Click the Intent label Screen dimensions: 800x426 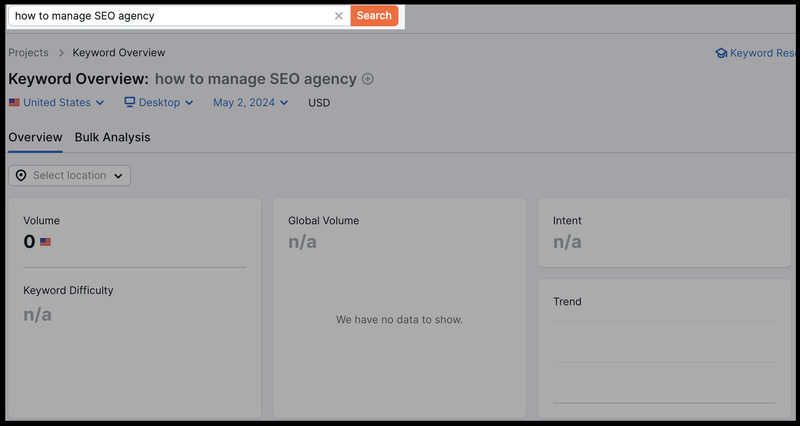[x=567, y=220]
